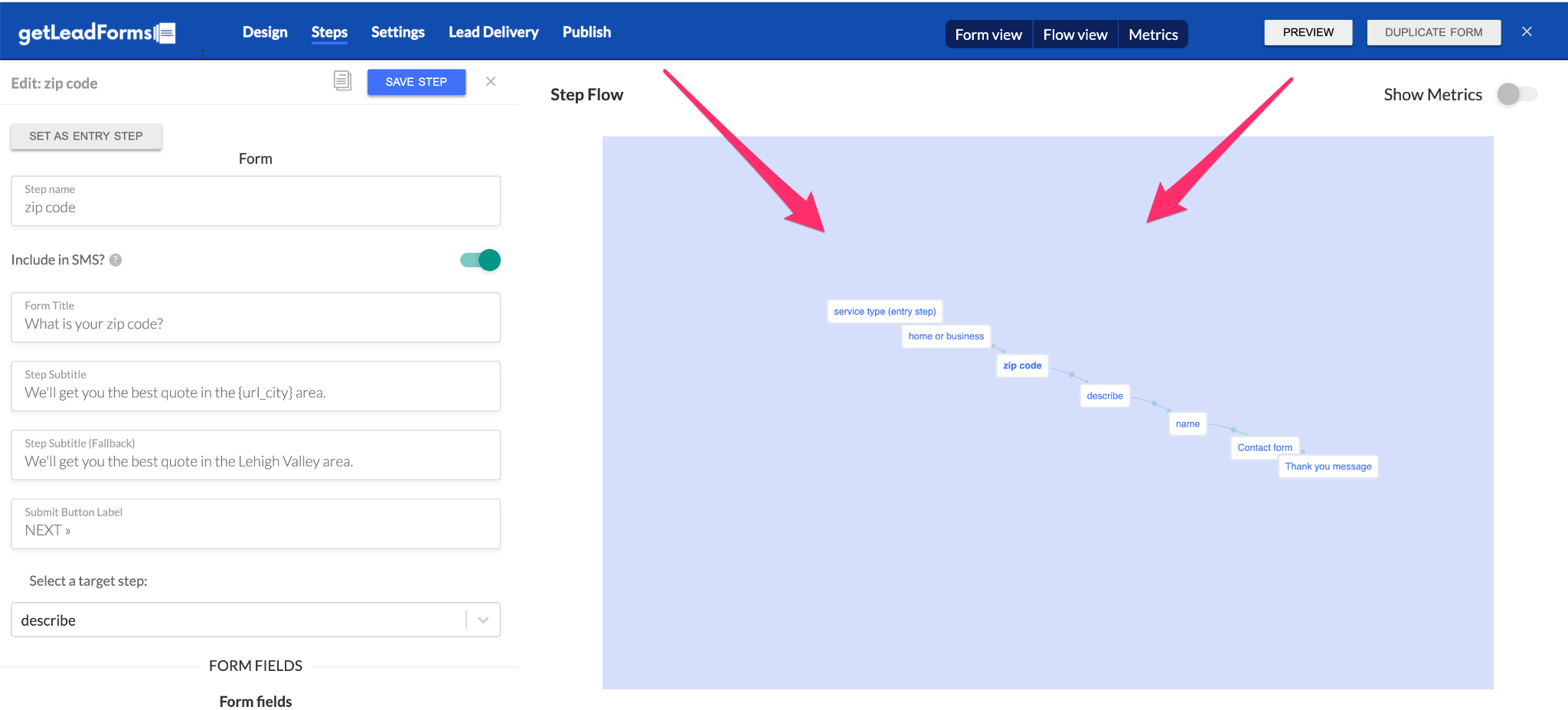1568x710 pixels.
Task: Close the form editor with the top-right X
Action: (1527, 32)
